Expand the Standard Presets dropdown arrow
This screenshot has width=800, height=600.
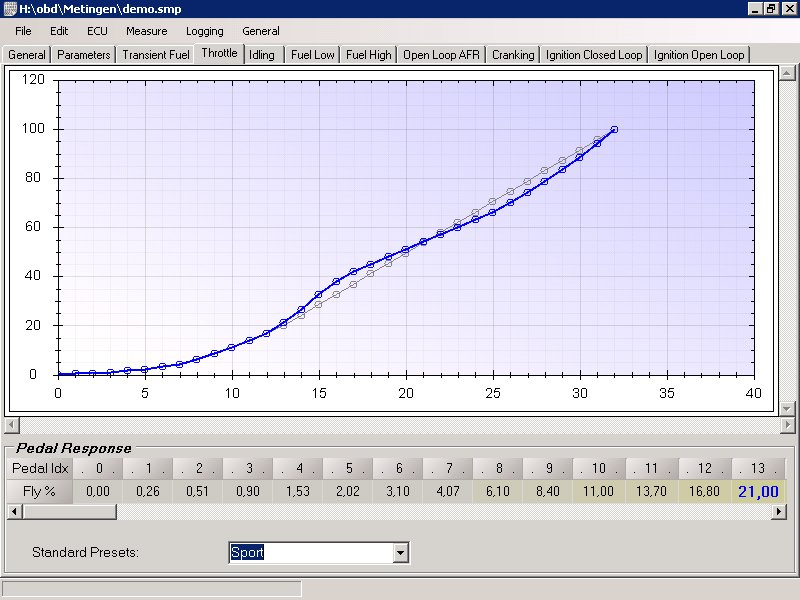(401, 553)
